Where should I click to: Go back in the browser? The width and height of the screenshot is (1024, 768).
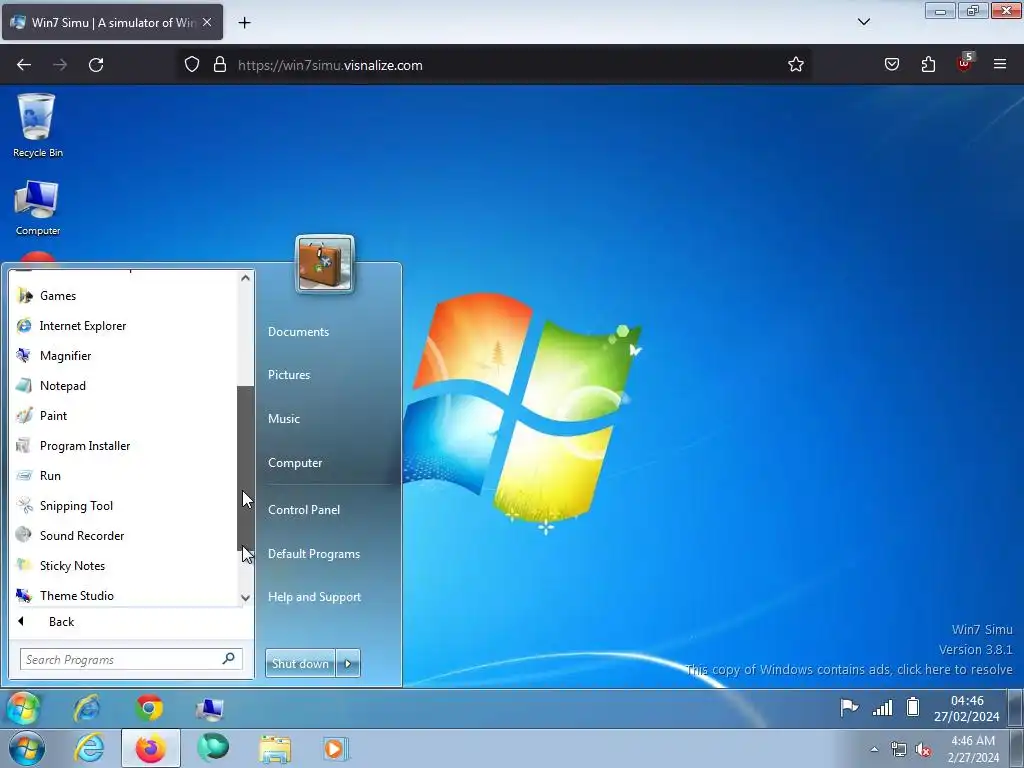24,65
